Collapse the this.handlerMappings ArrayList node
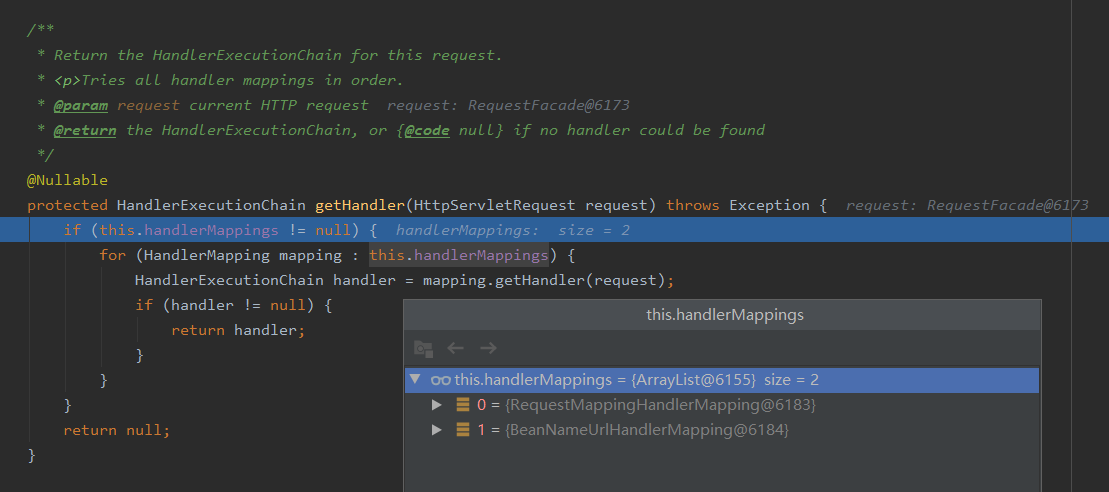This screenshot has height=492, width=1109. coord(415,380)
